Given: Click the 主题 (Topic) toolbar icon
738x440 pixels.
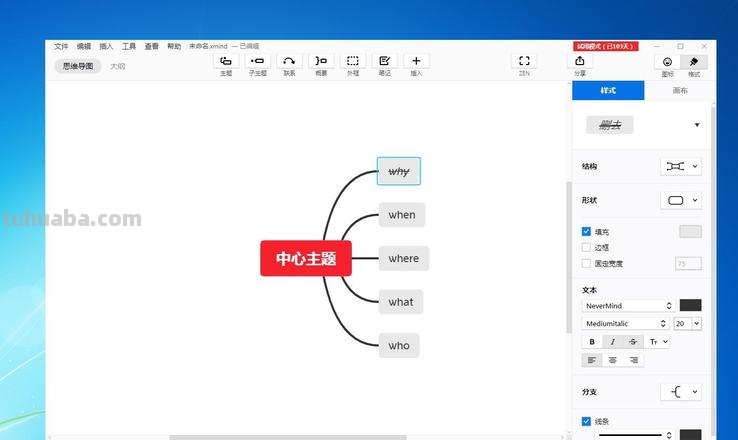Looking at the screenshot, I should 226,61.
